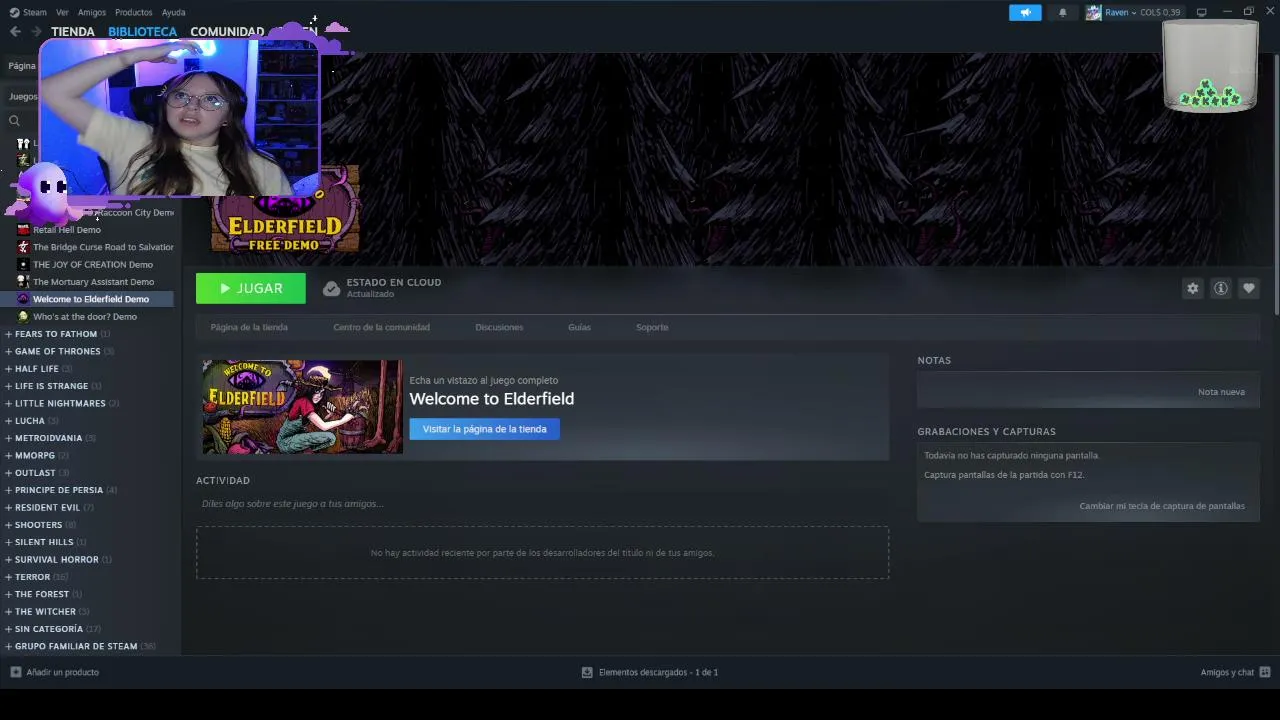Open the Guías link
Viewport: 1280px width, 720px height.
[x=579, y=327]
